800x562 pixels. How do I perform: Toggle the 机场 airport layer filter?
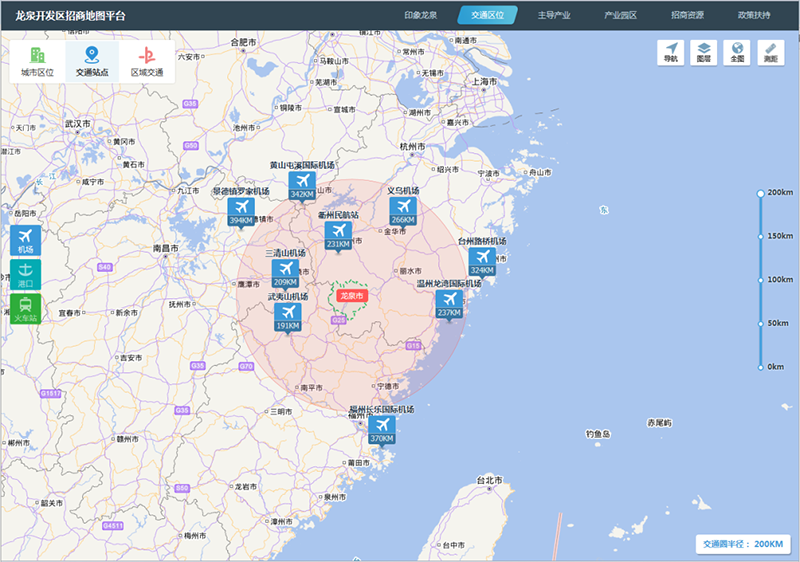point(25,241)
